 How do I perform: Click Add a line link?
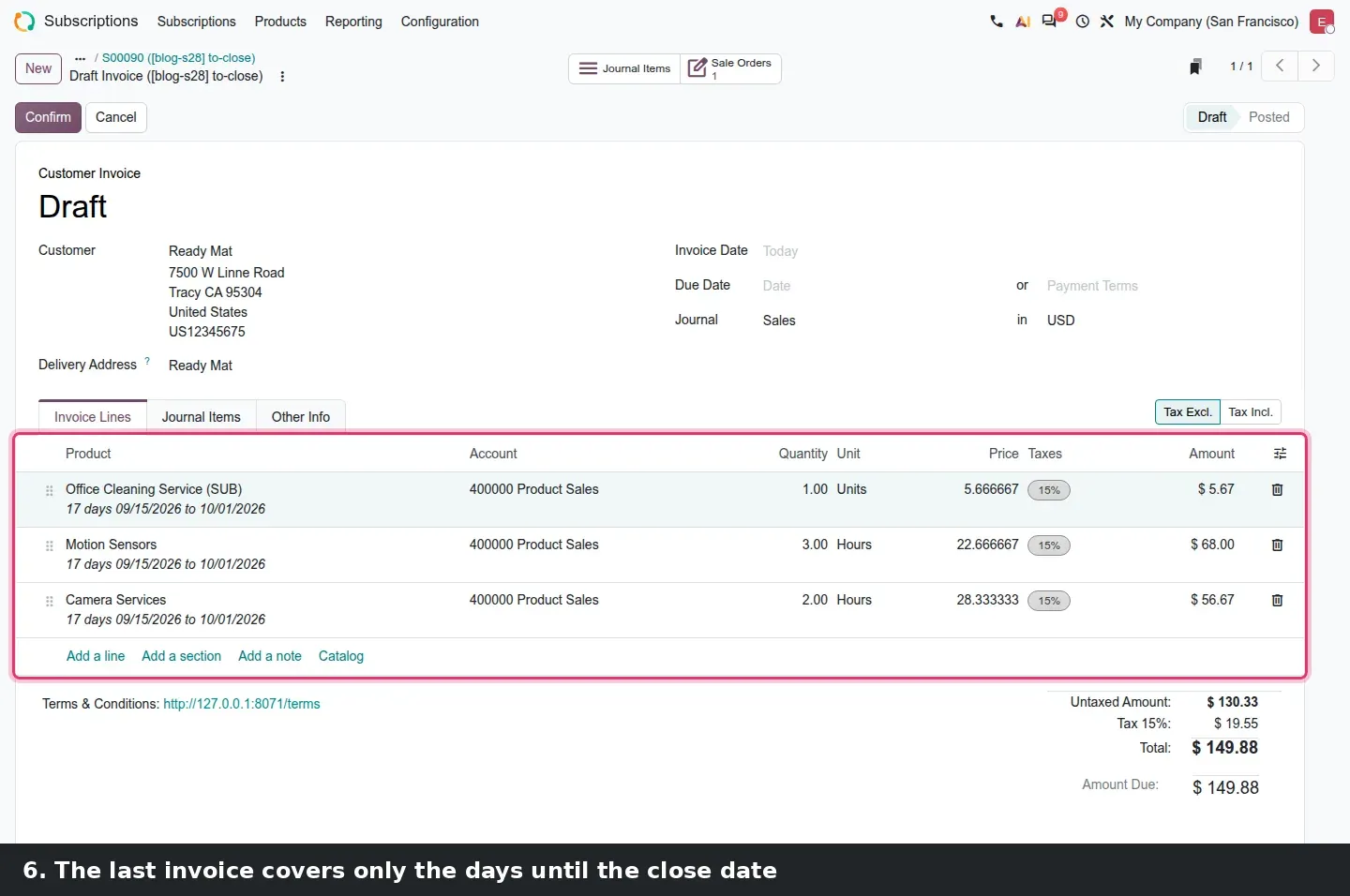[96, 656]
